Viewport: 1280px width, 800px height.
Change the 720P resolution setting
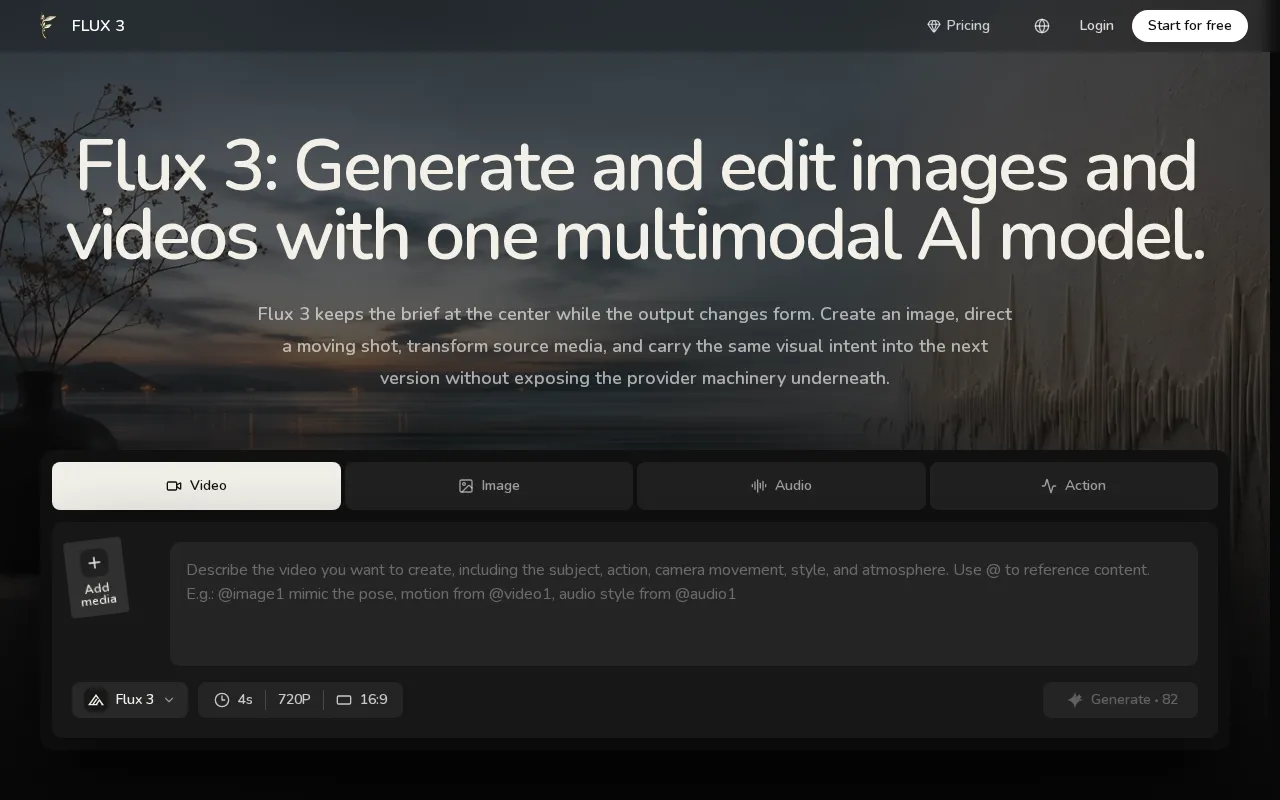(x=294, y=700)
